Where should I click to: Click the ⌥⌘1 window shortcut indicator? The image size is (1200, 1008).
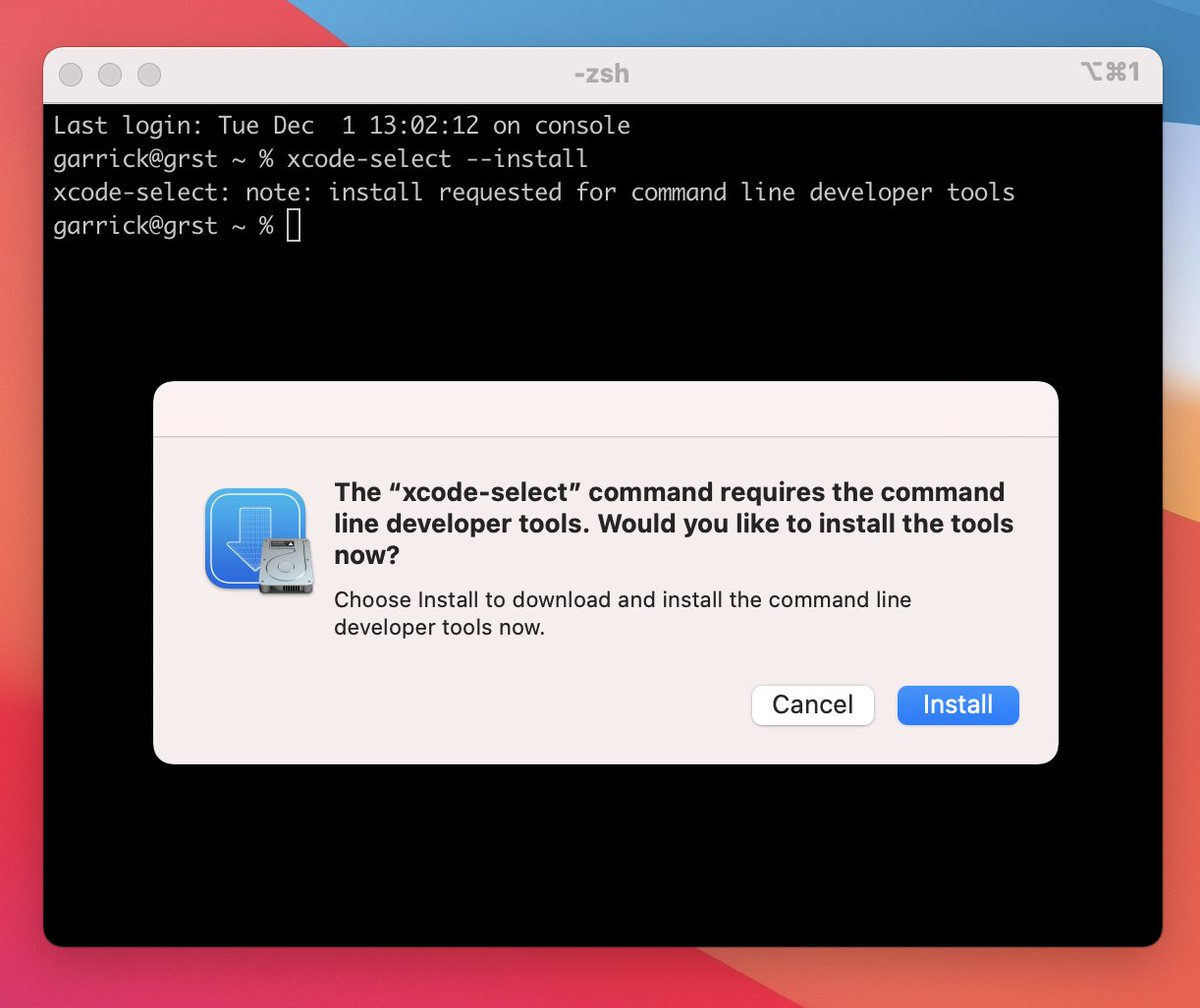pyautogui.click(x=1110, y=72)
